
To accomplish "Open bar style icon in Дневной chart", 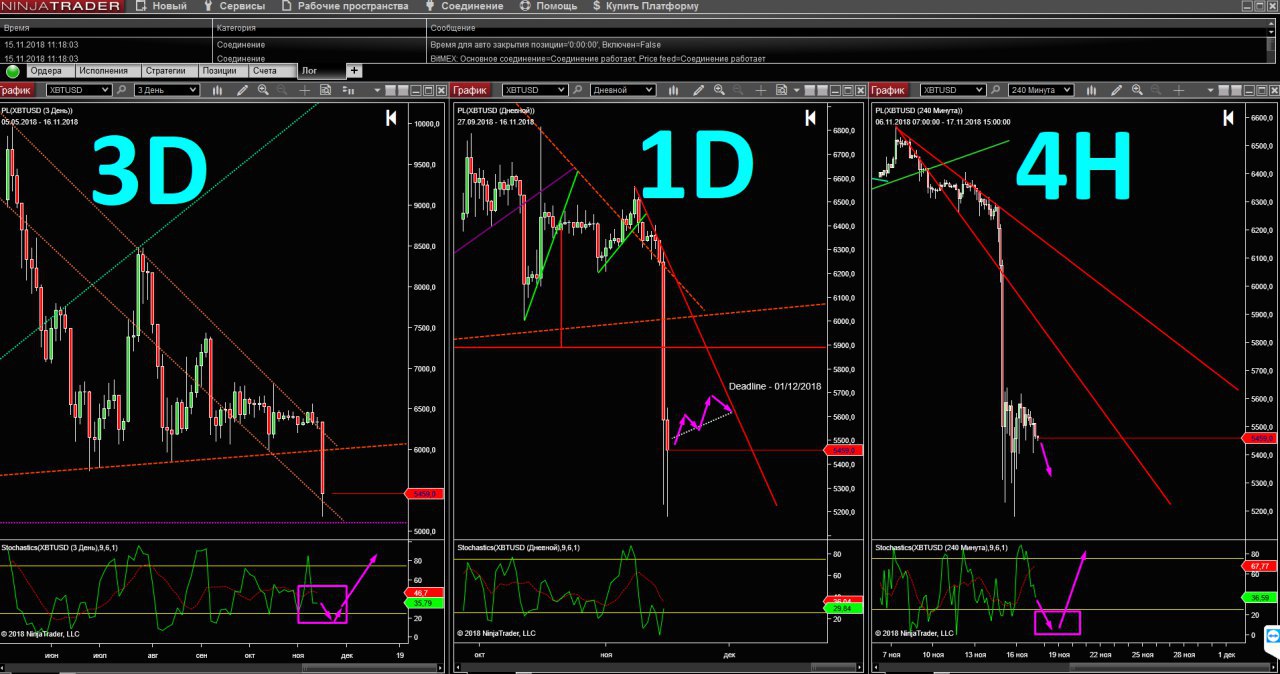I will [x=673, y=90].
